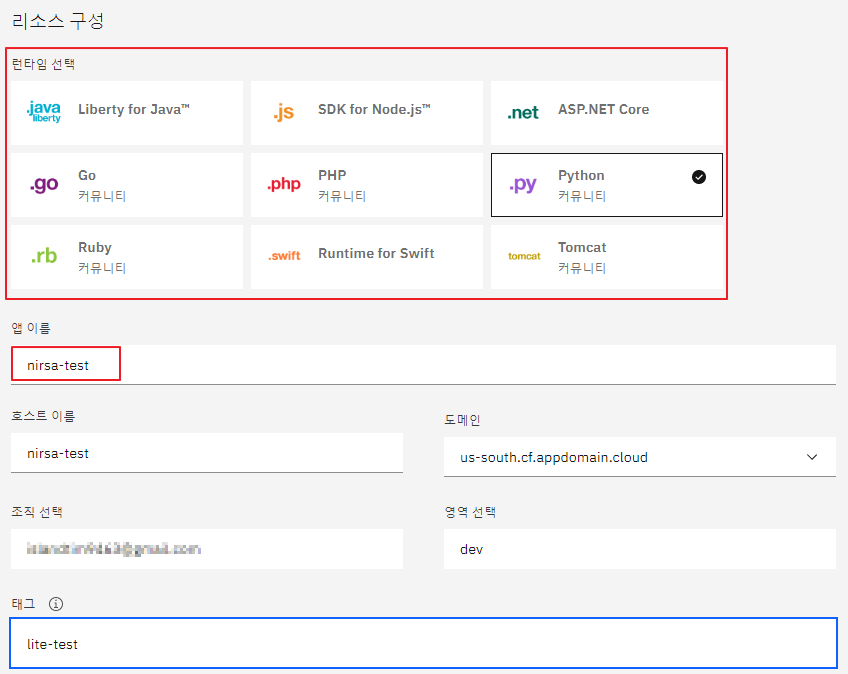Click the green .rb Ruby icon
848x674 pixels.
click(x=44, y=255)
